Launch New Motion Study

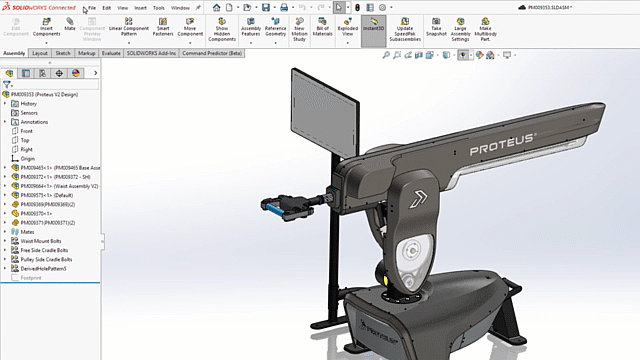pyautogui.click(x=299, y=29)
